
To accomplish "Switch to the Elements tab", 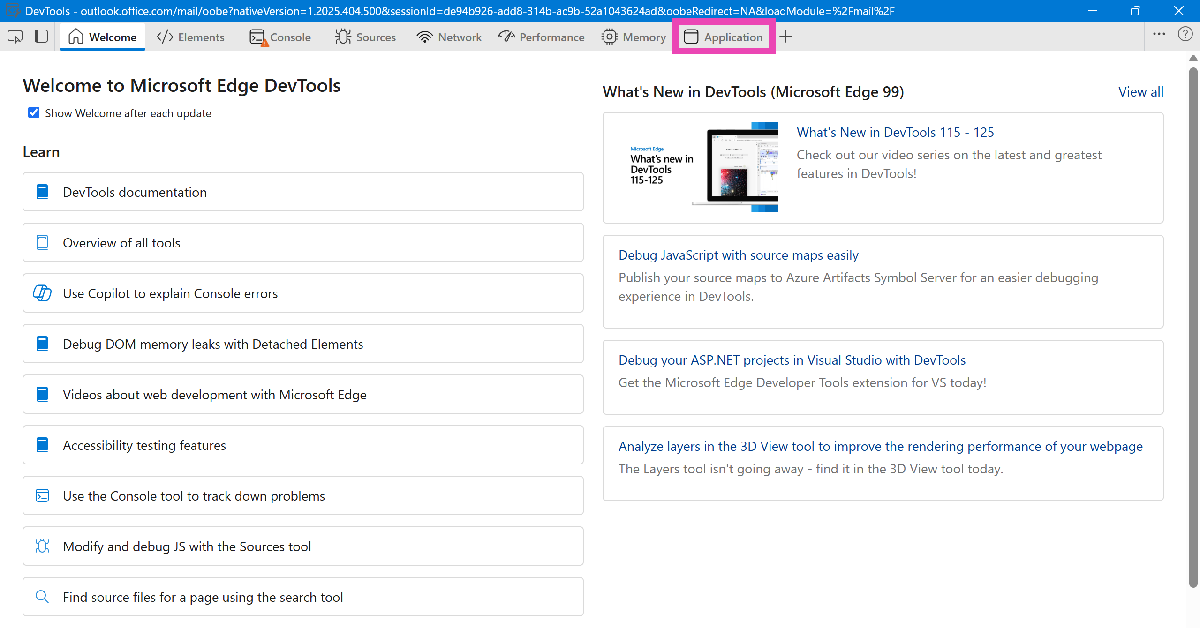I will [x=191, y=37].
